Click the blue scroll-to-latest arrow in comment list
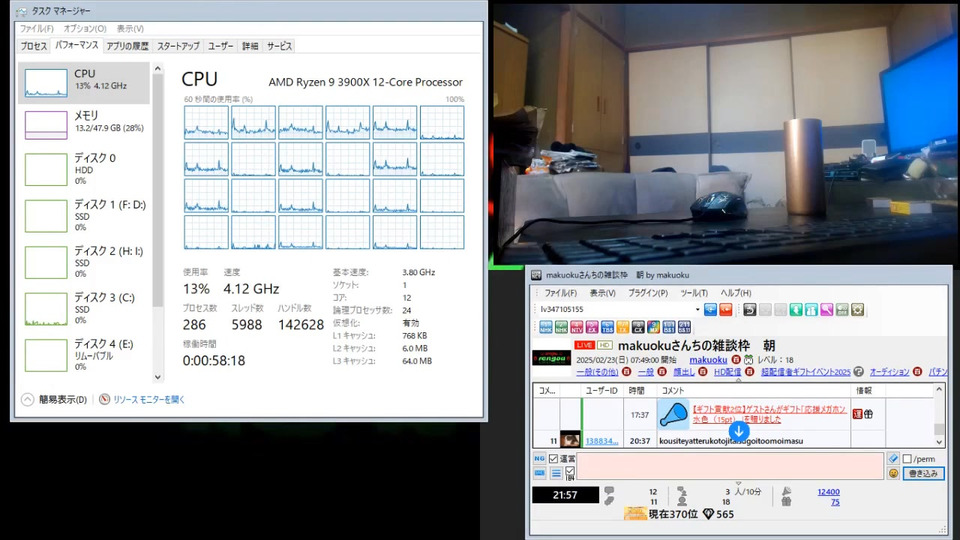Screen dimensions: 960x540 coord(739,431)
